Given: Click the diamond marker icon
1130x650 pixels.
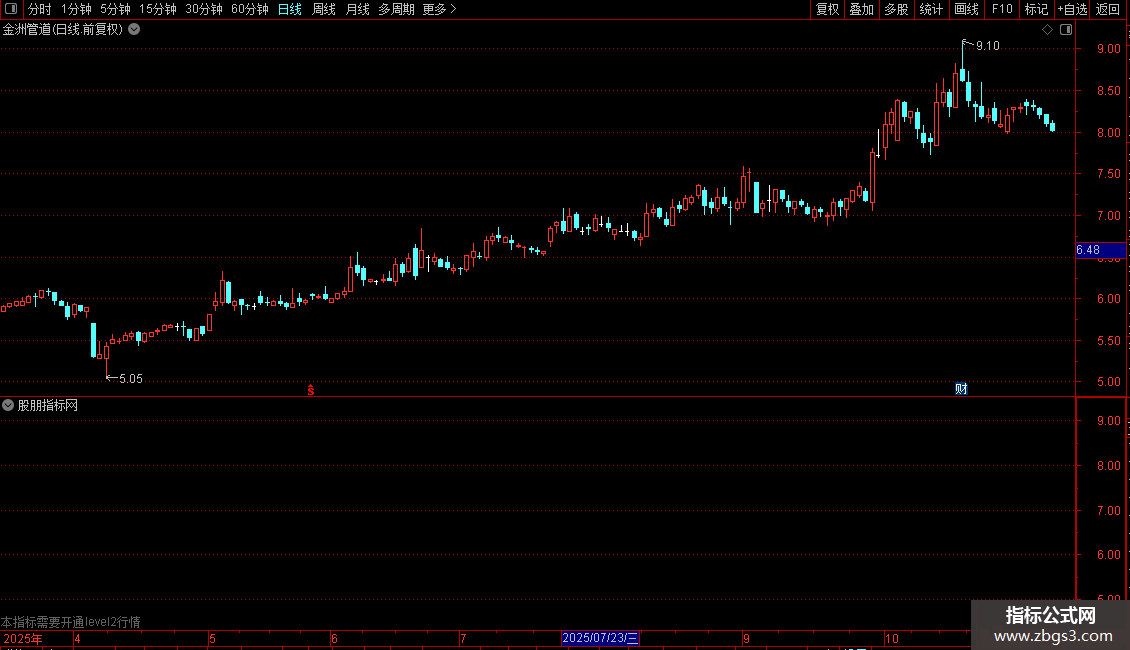Looking at the screenshot, I should [1047, 30].
